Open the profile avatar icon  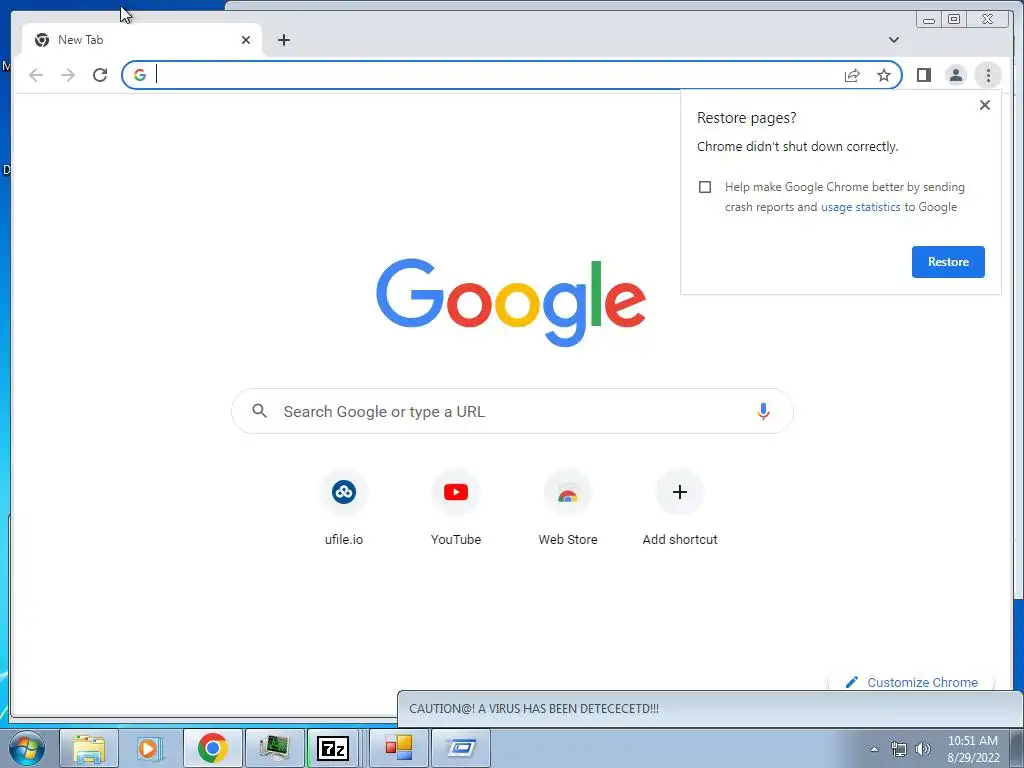click(955, 75)
